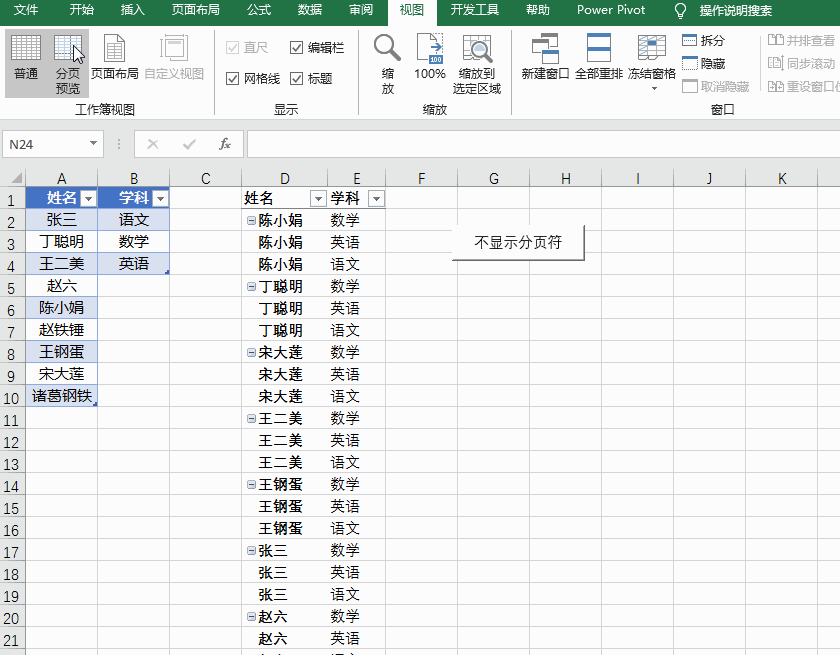Open the 开发工具 (Developer) tab

tap(475, 10)
